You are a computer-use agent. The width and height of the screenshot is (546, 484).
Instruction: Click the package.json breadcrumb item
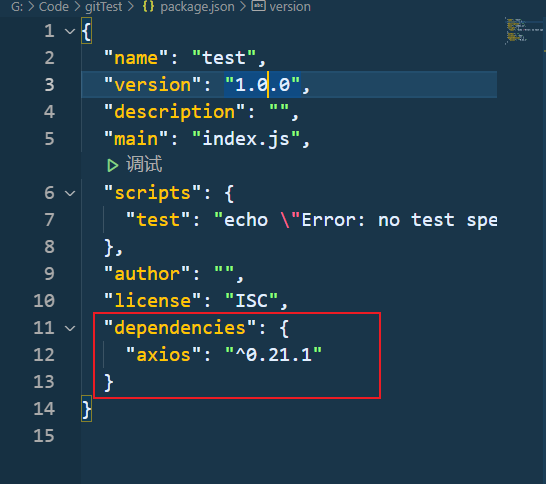click(x=197, y=7)
